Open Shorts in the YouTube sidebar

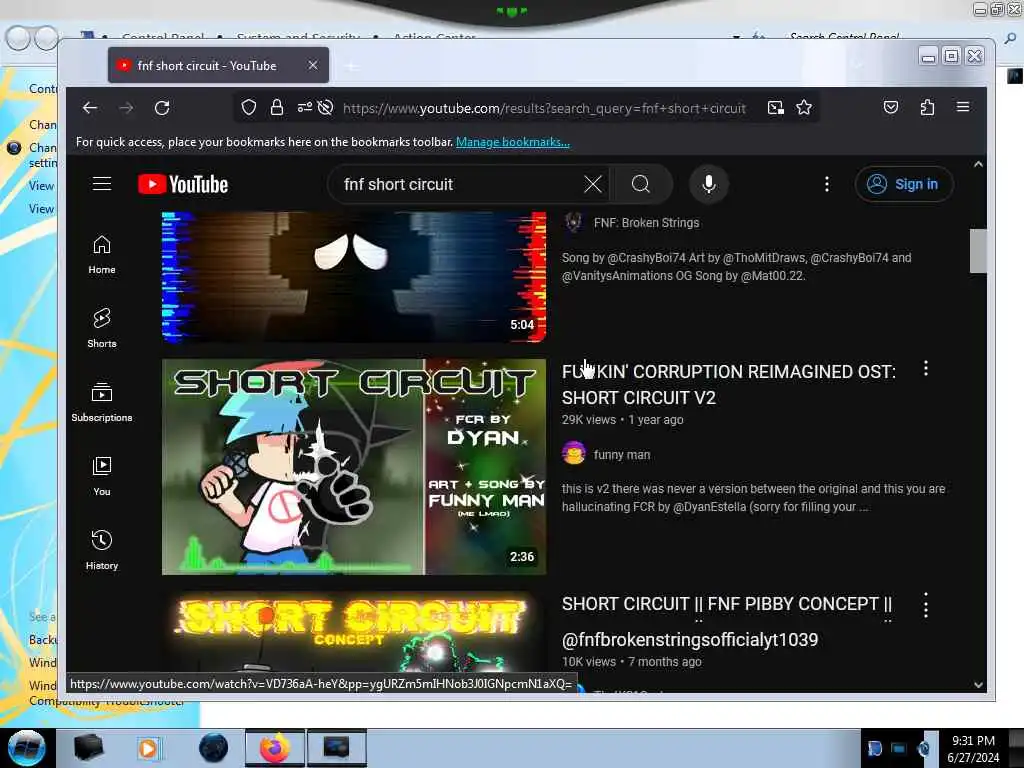point(102,328)
